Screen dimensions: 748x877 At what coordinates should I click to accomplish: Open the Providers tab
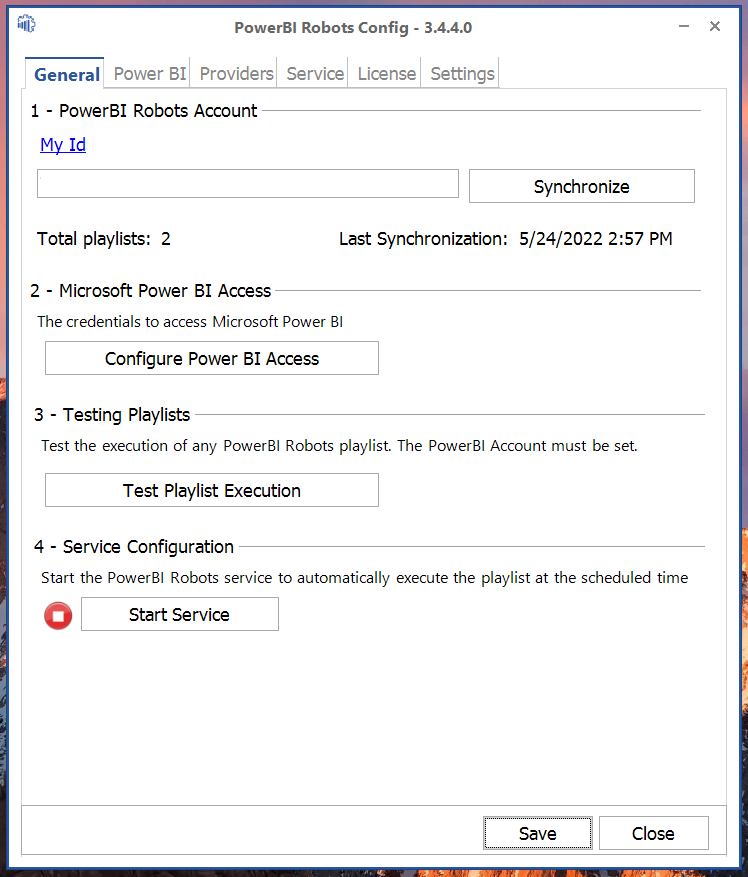tap(236, 74)
